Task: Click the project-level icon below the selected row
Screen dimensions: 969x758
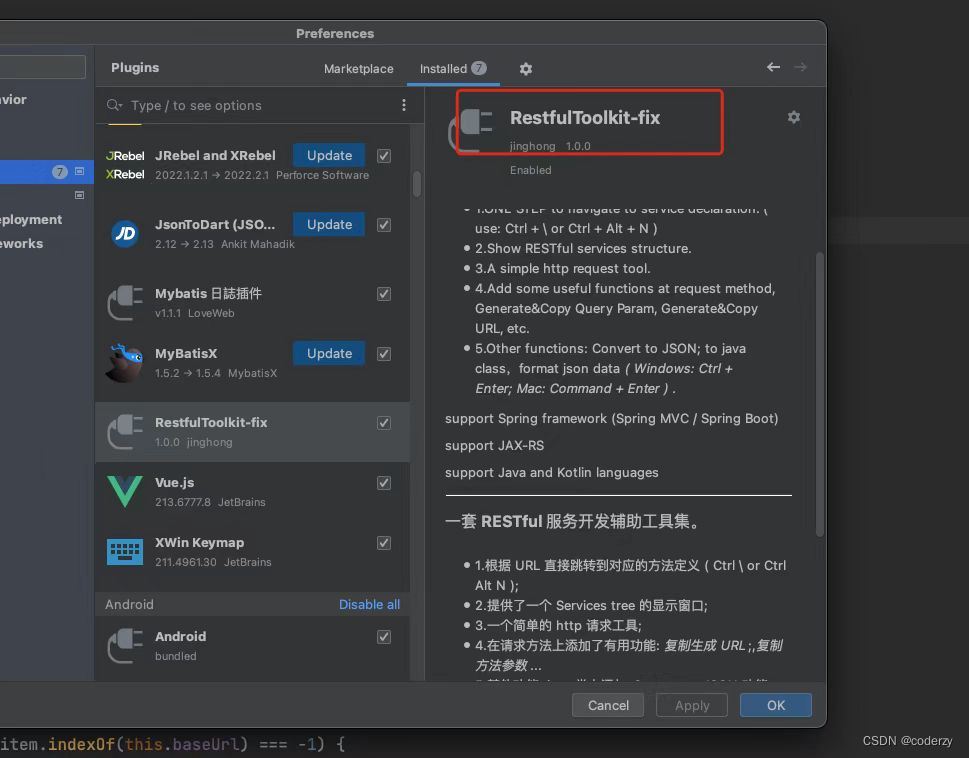Action: [x=79, y=195]
